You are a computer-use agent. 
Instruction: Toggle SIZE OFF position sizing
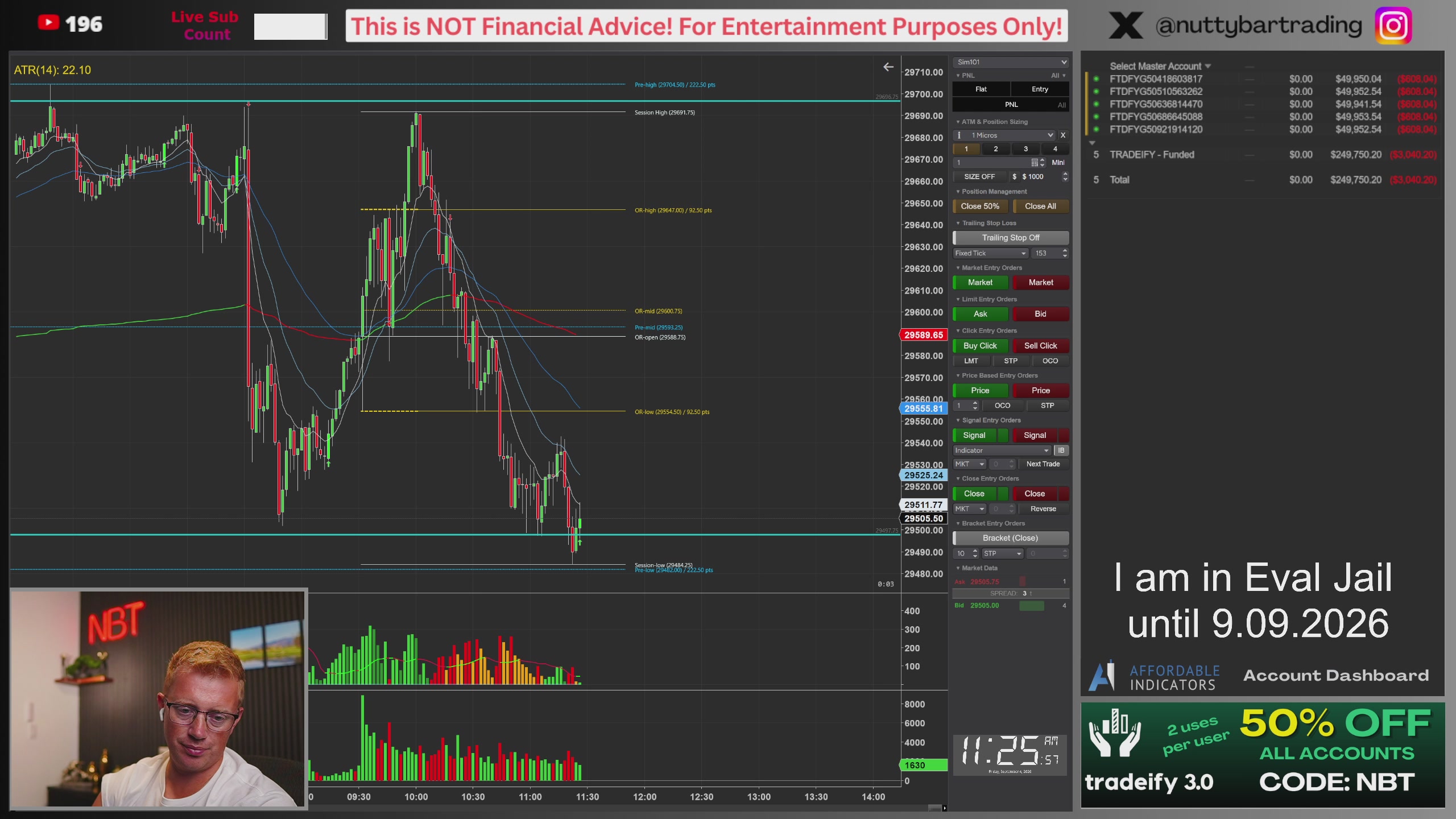pos(979,177)
